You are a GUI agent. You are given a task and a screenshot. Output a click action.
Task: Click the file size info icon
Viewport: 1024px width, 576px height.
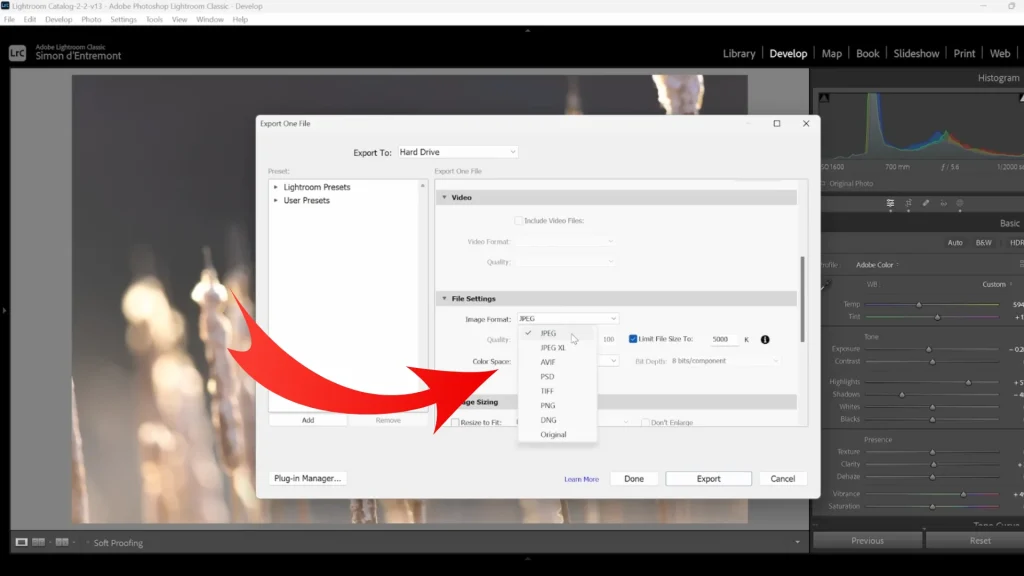(x=765, y=340)
